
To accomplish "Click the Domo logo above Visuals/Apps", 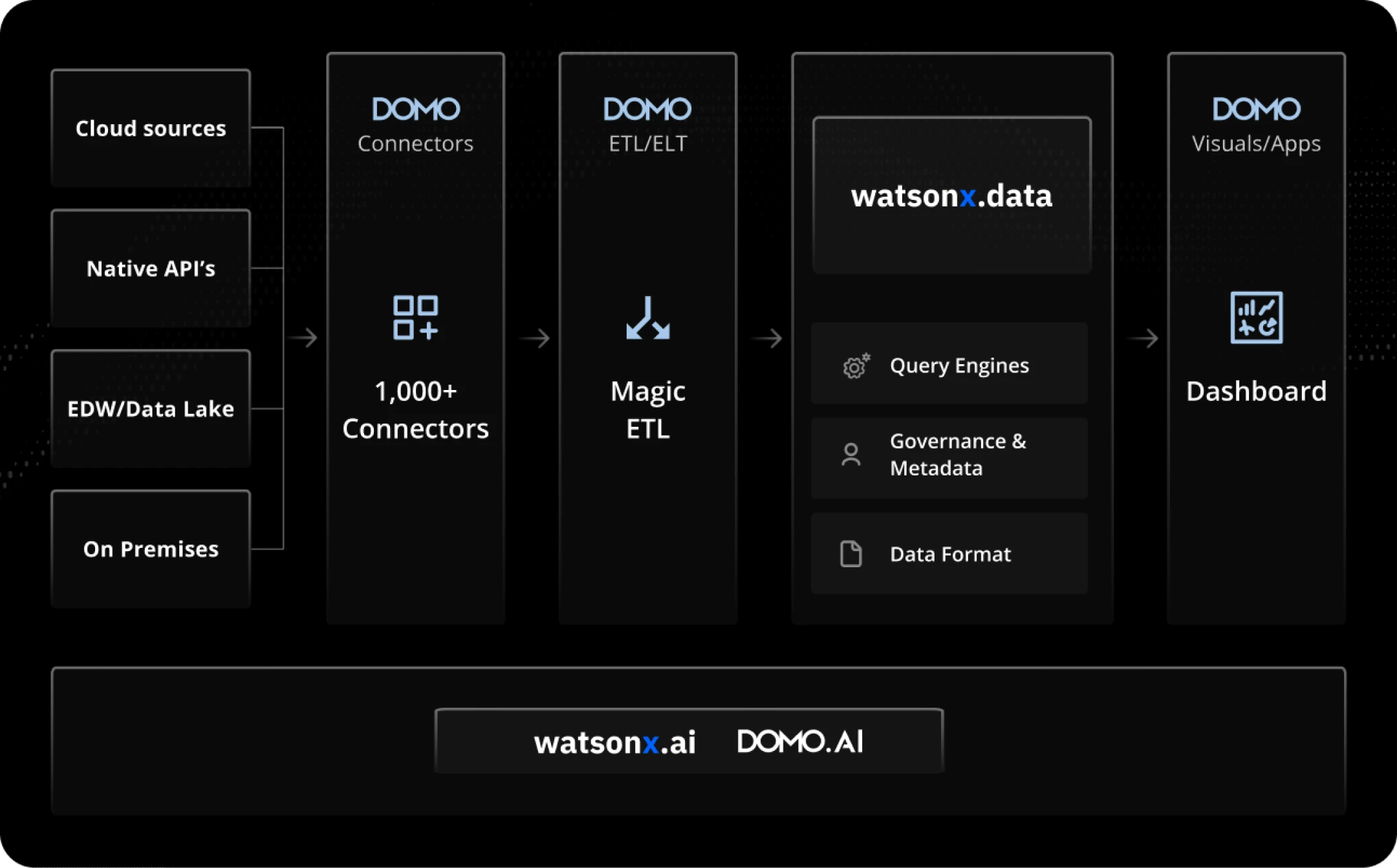I will 1256,109.
